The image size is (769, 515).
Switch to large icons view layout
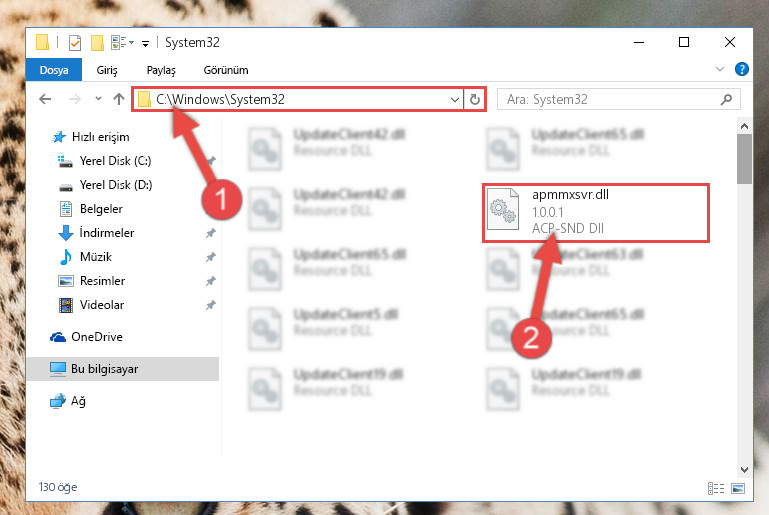(738, 488)
